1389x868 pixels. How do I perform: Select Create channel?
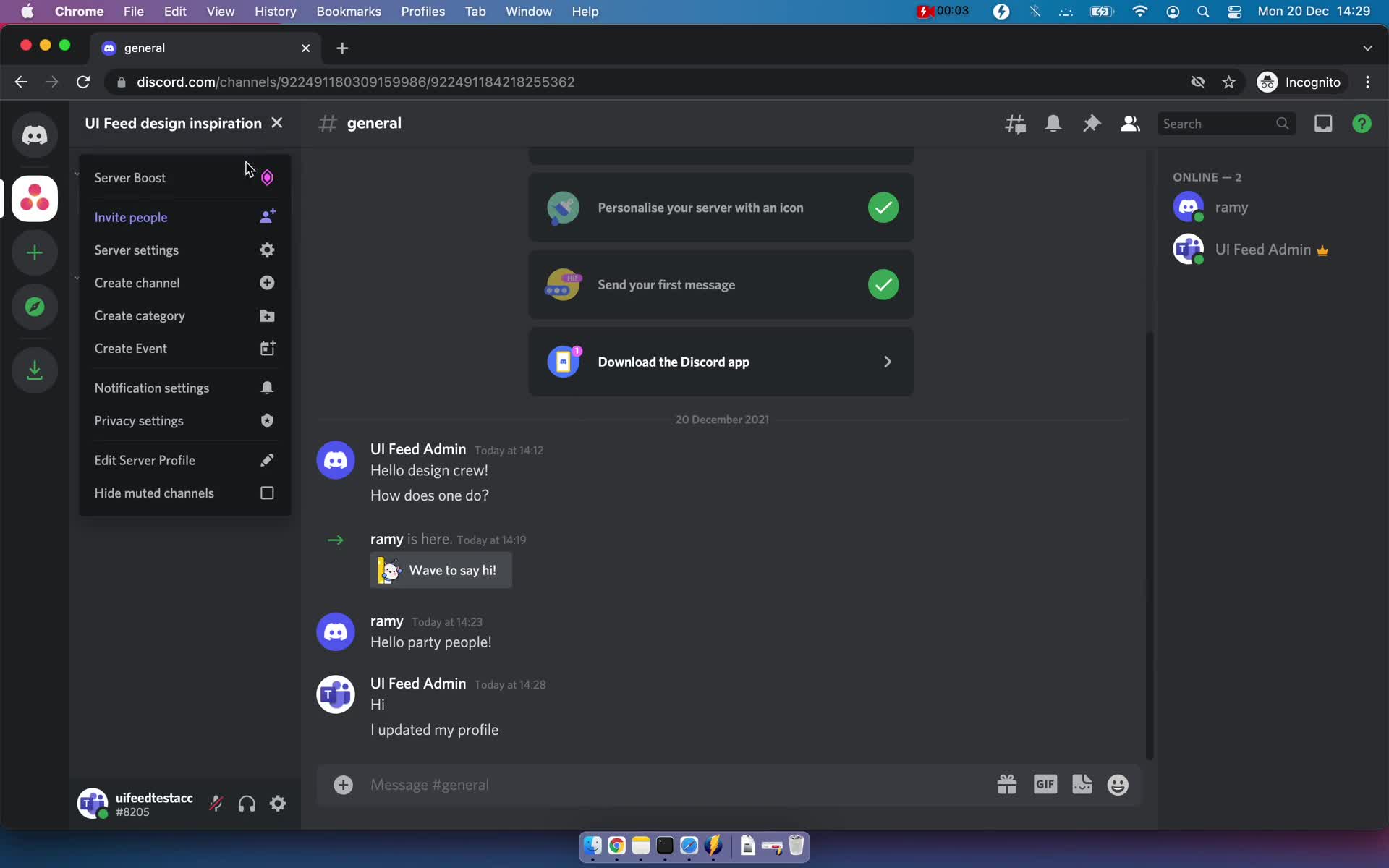click(x=184, y=283)
